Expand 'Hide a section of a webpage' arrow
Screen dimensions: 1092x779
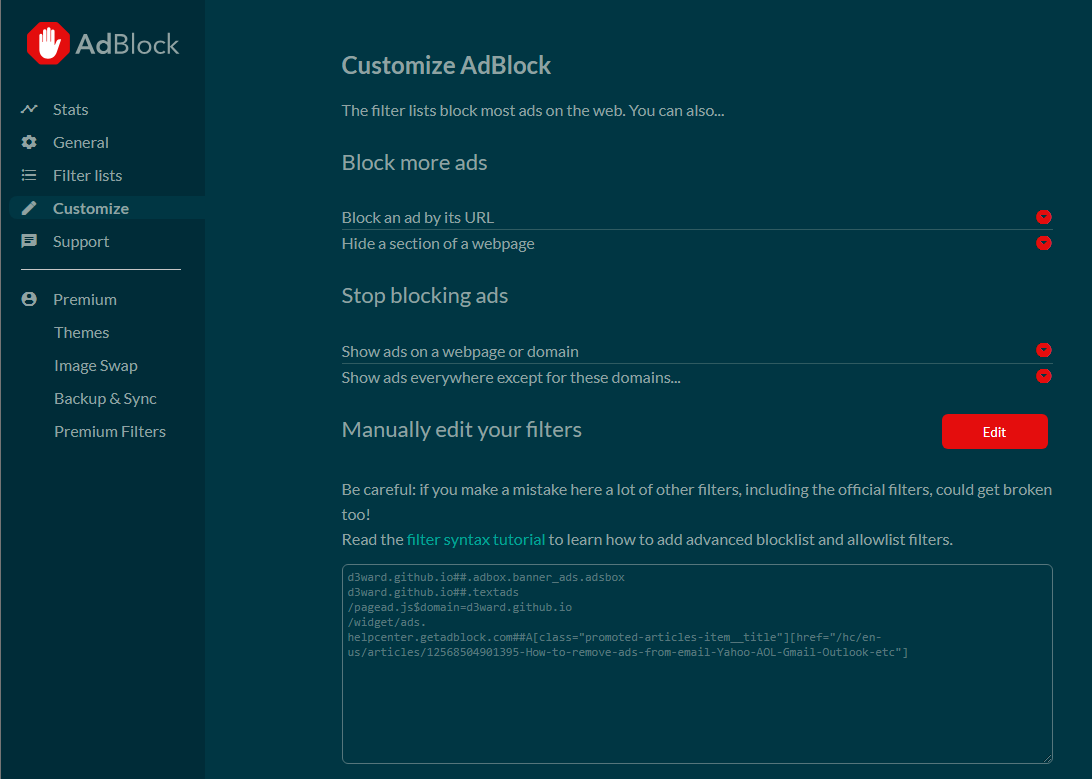tap(1043, 243)
